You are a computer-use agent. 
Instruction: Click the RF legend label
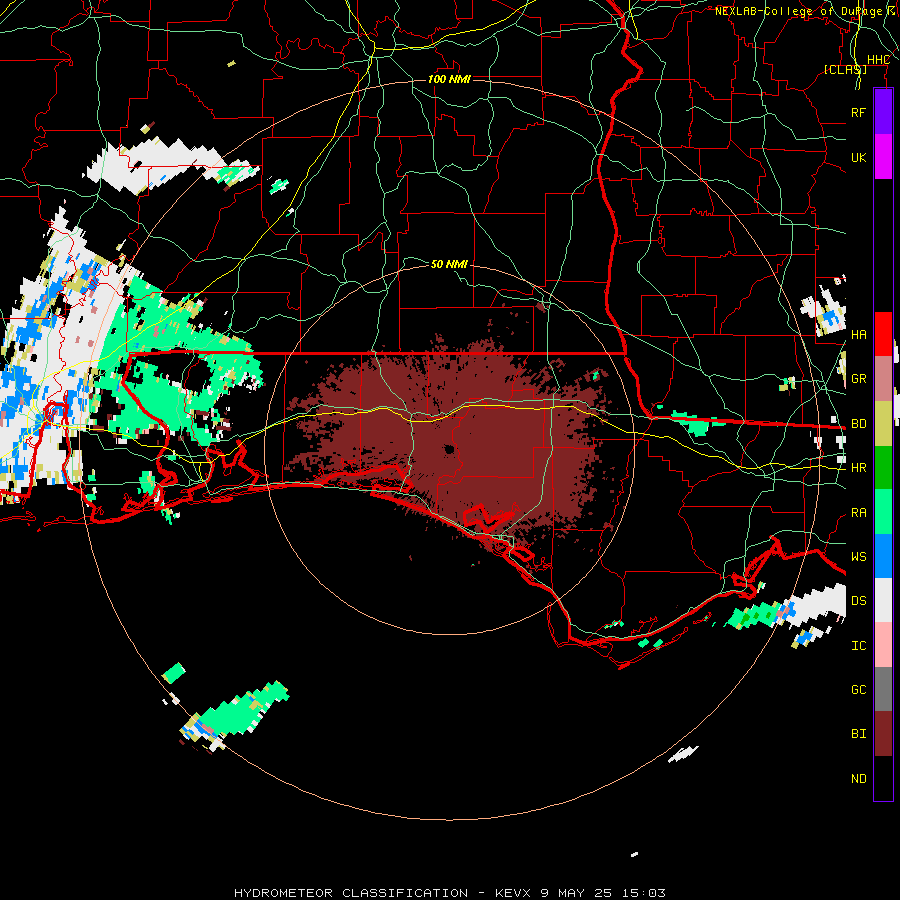point(858,112)
